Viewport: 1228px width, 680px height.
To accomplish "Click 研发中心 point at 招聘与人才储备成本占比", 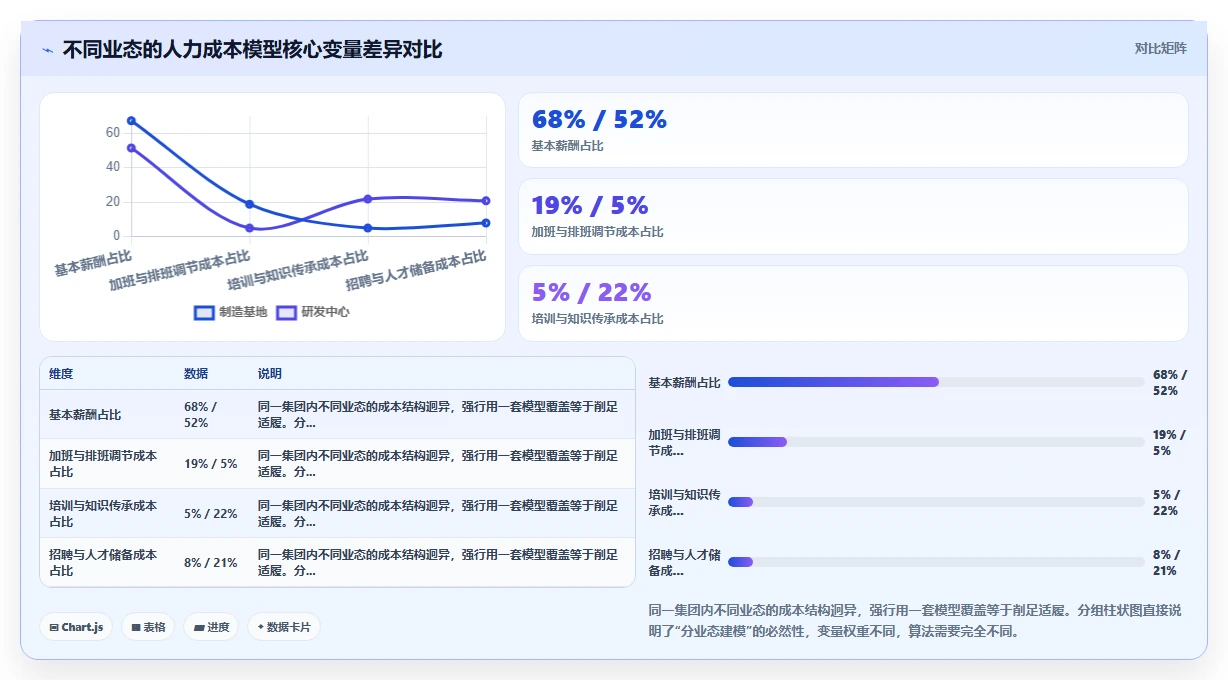I will 486,201.
